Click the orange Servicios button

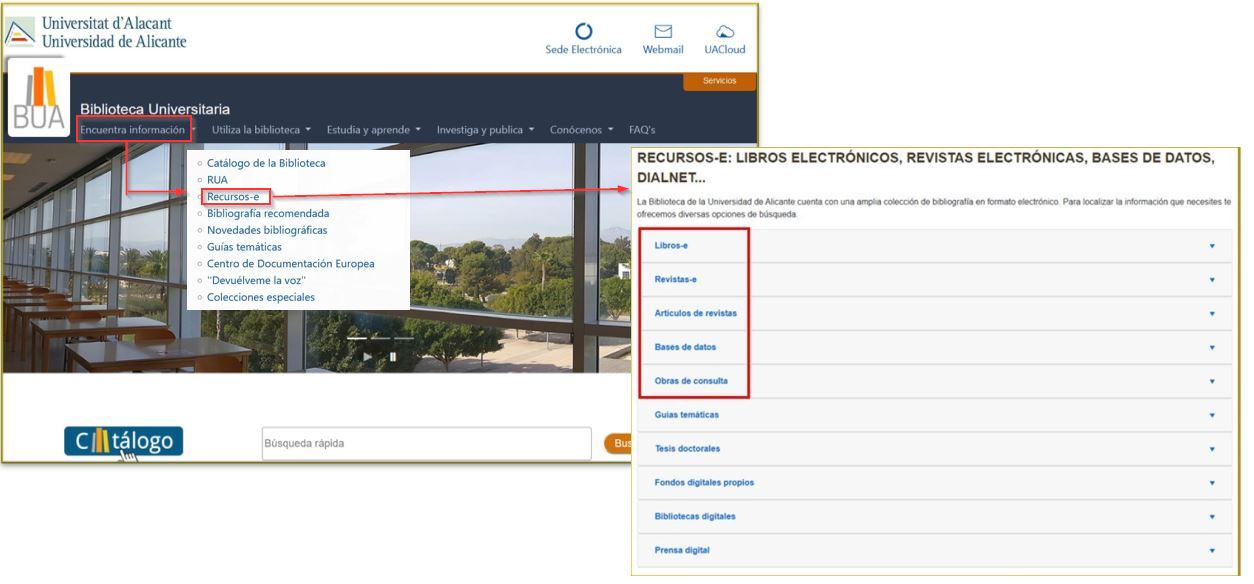[719, 81]
